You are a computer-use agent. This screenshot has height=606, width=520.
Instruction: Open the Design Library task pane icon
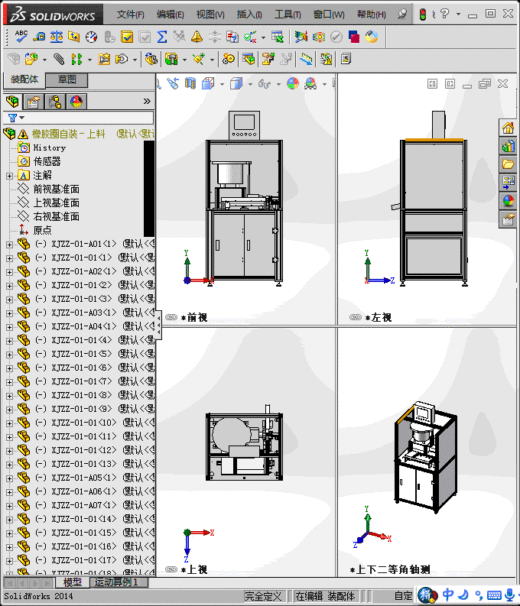[x=508, y=146]
